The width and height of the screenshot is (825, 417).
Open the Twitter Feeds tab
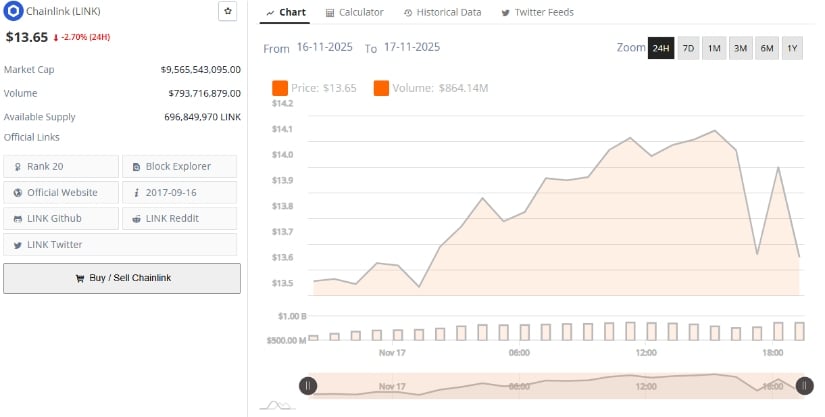point(539,12)
